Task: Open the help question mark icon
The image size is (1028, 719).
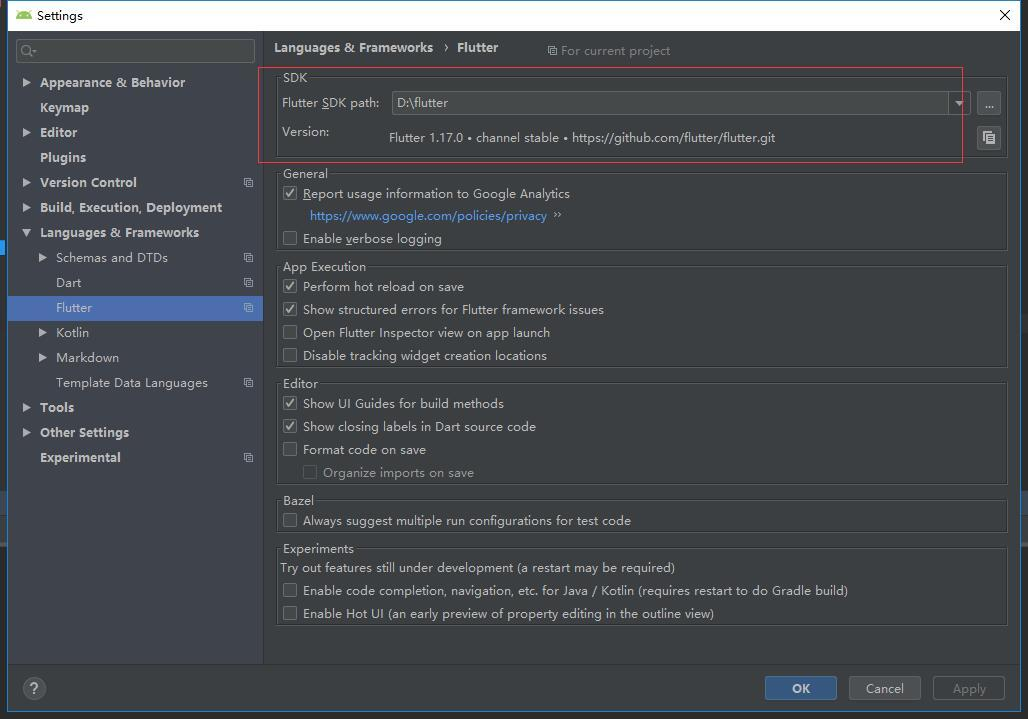Action: click(34, 688)
